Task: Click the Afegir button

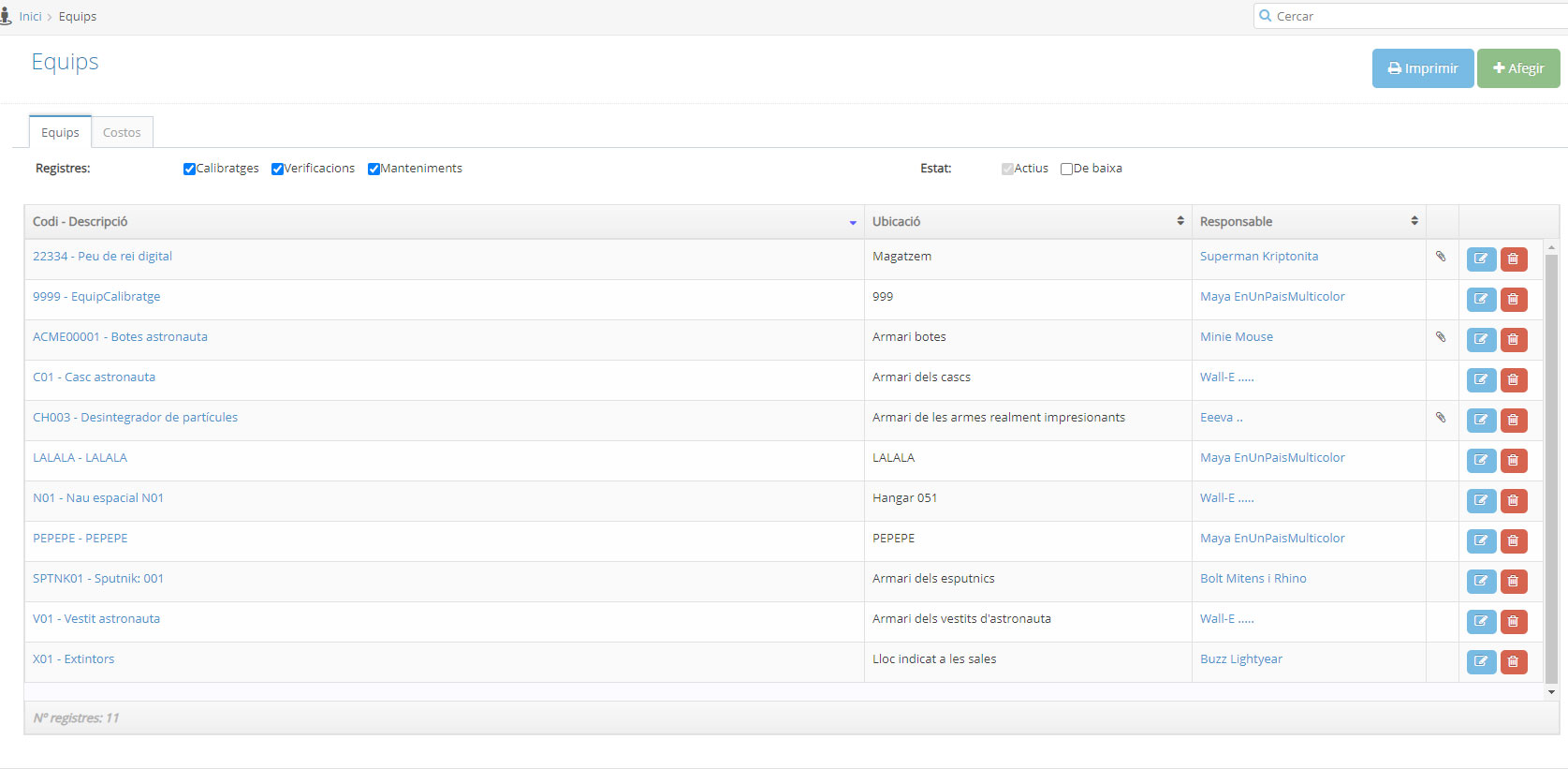Action: tap(1518, 68)
